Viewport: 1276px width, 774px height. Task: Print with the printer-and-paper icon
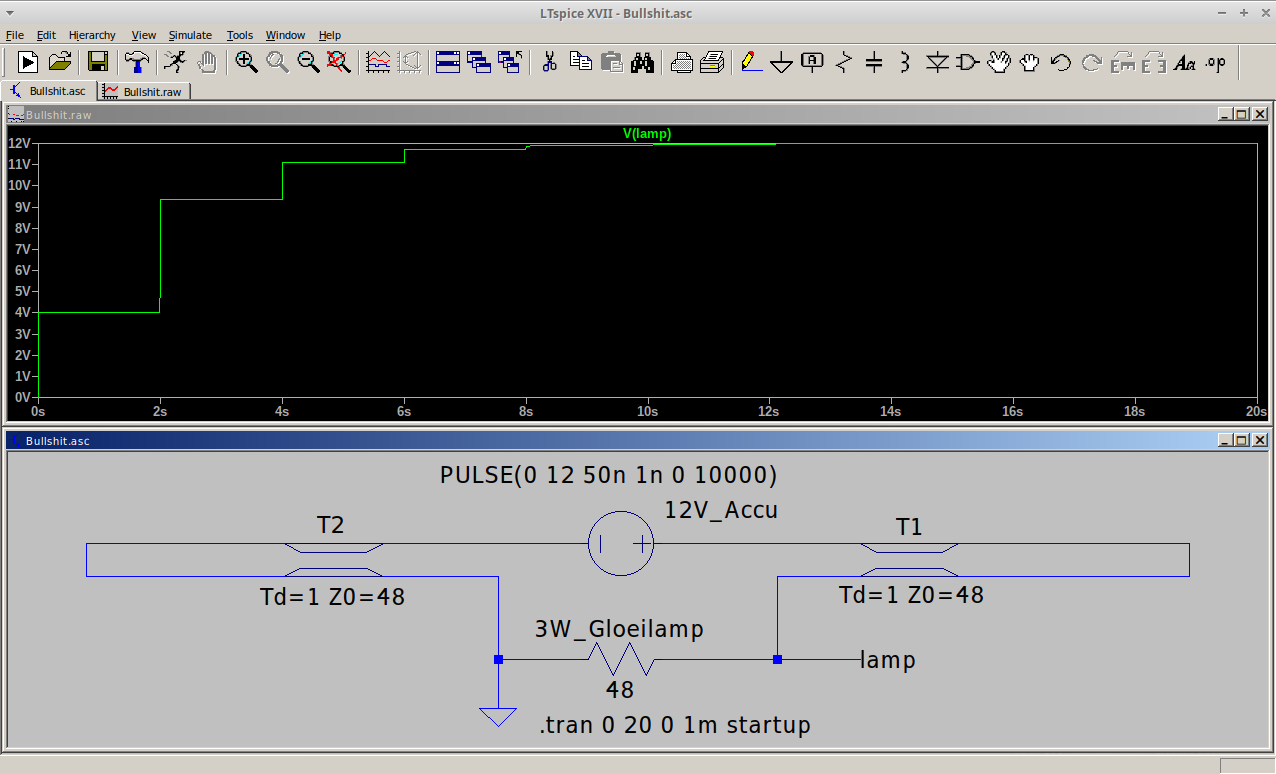click(x=712, y=62)
